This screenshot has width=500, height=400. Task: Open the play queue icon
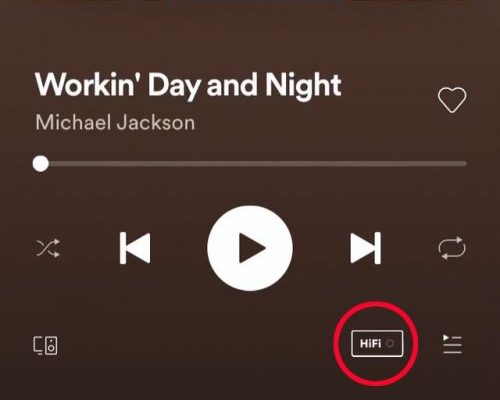pos(452,344)
